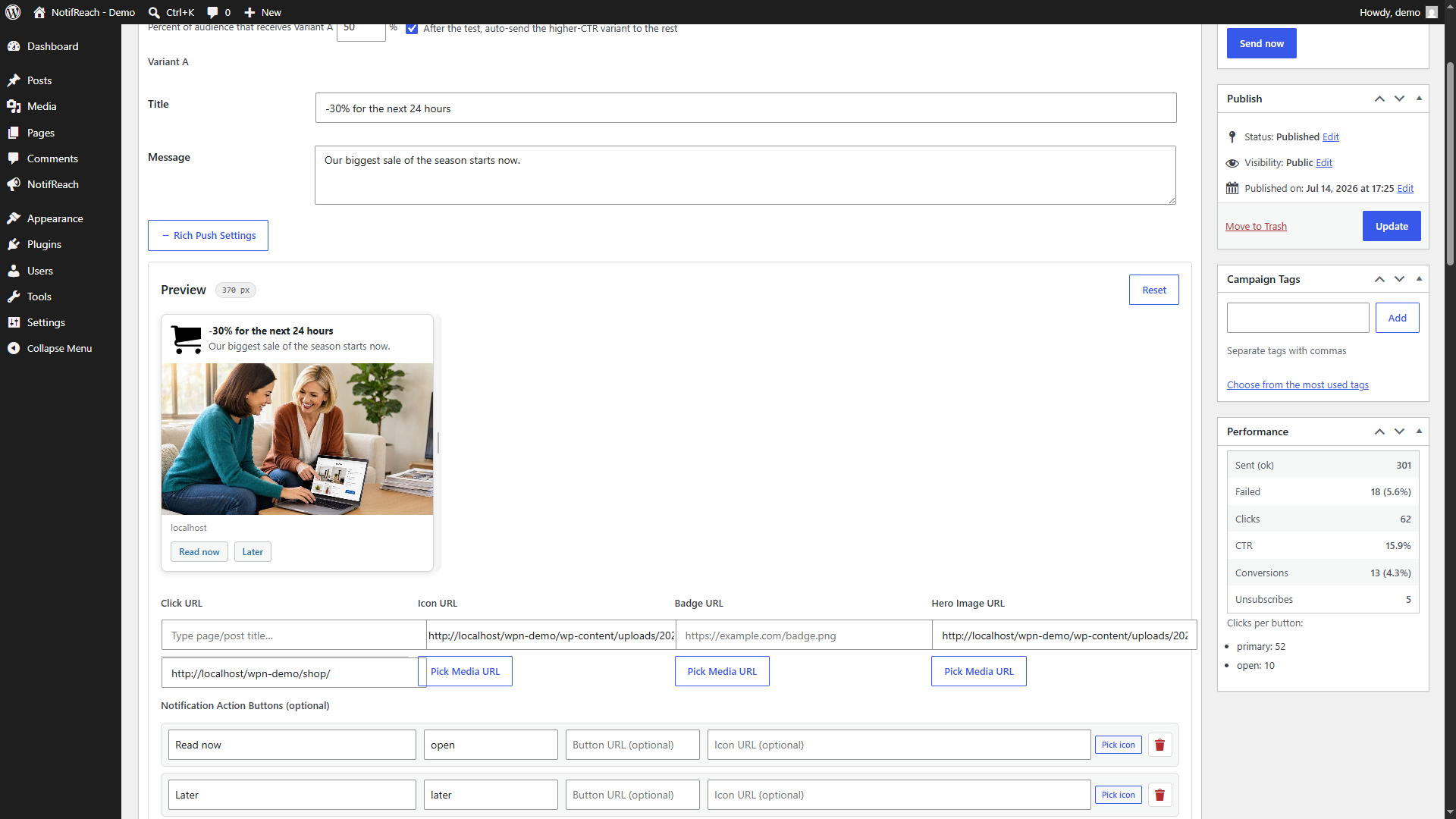The width and height of the screenshot is (1456, 819).
Task: Click the page vertical scrollbar
Action: [1450, 163]
